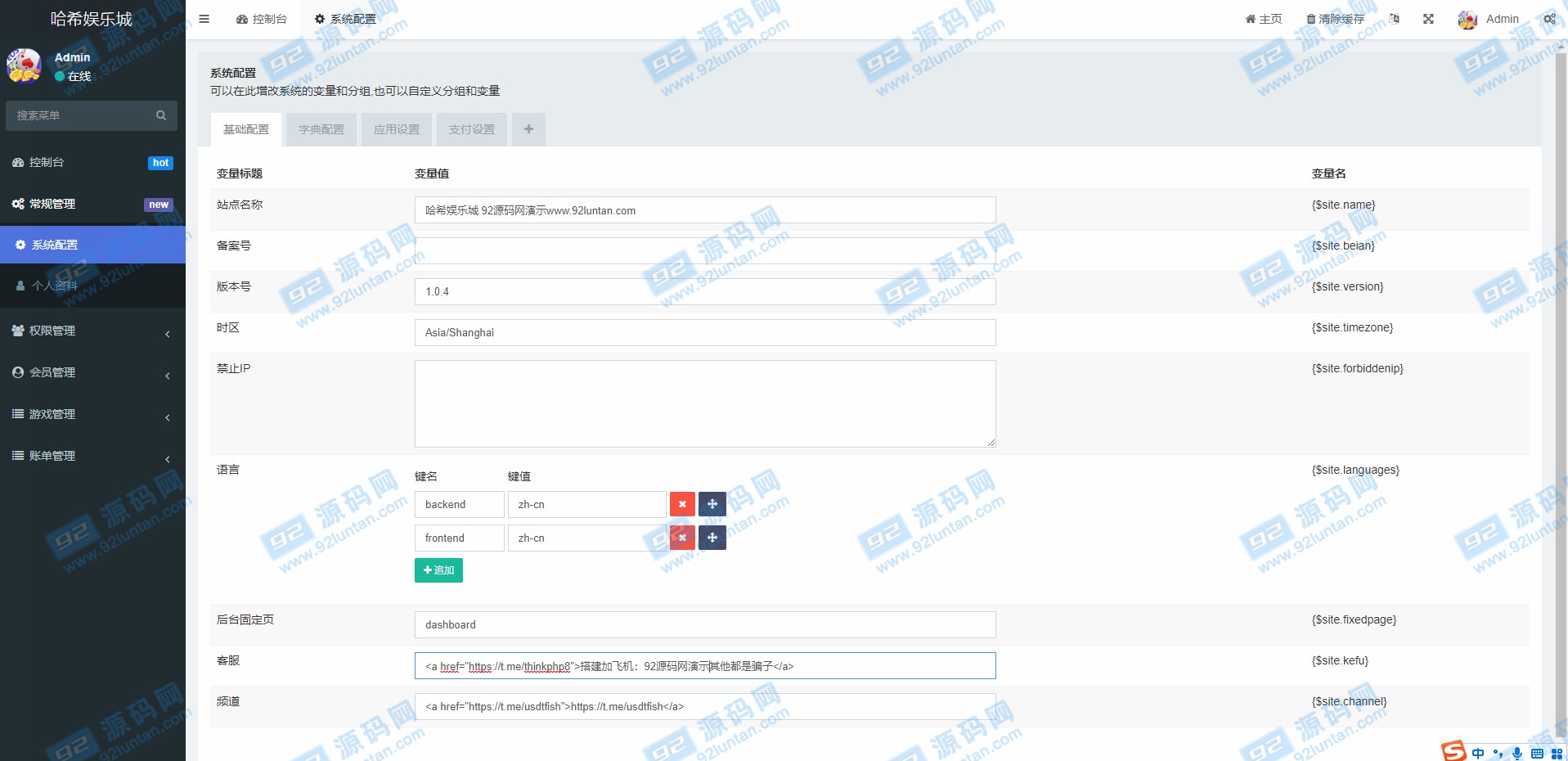Viewport: 1568px width, 761px height.
Task: Click the Sogou input method S icon
Action: [1453, 750]
